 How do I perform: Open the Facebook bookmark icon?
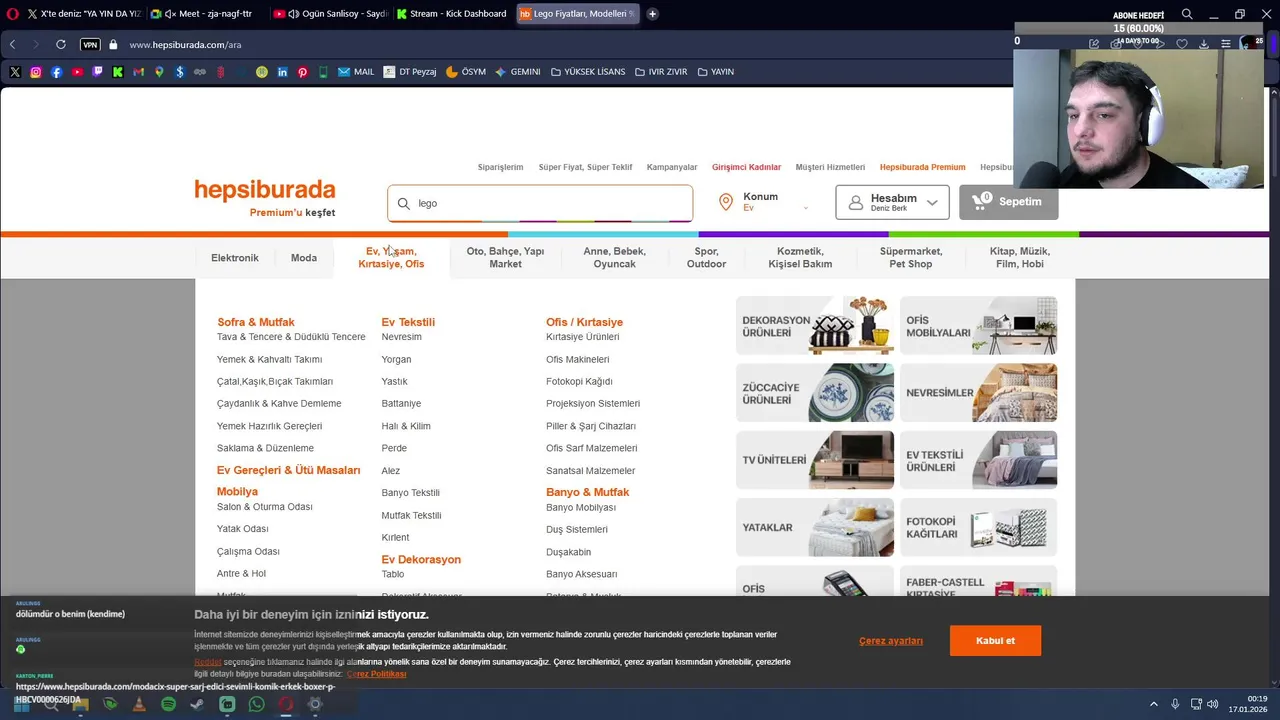coord(56,72)
